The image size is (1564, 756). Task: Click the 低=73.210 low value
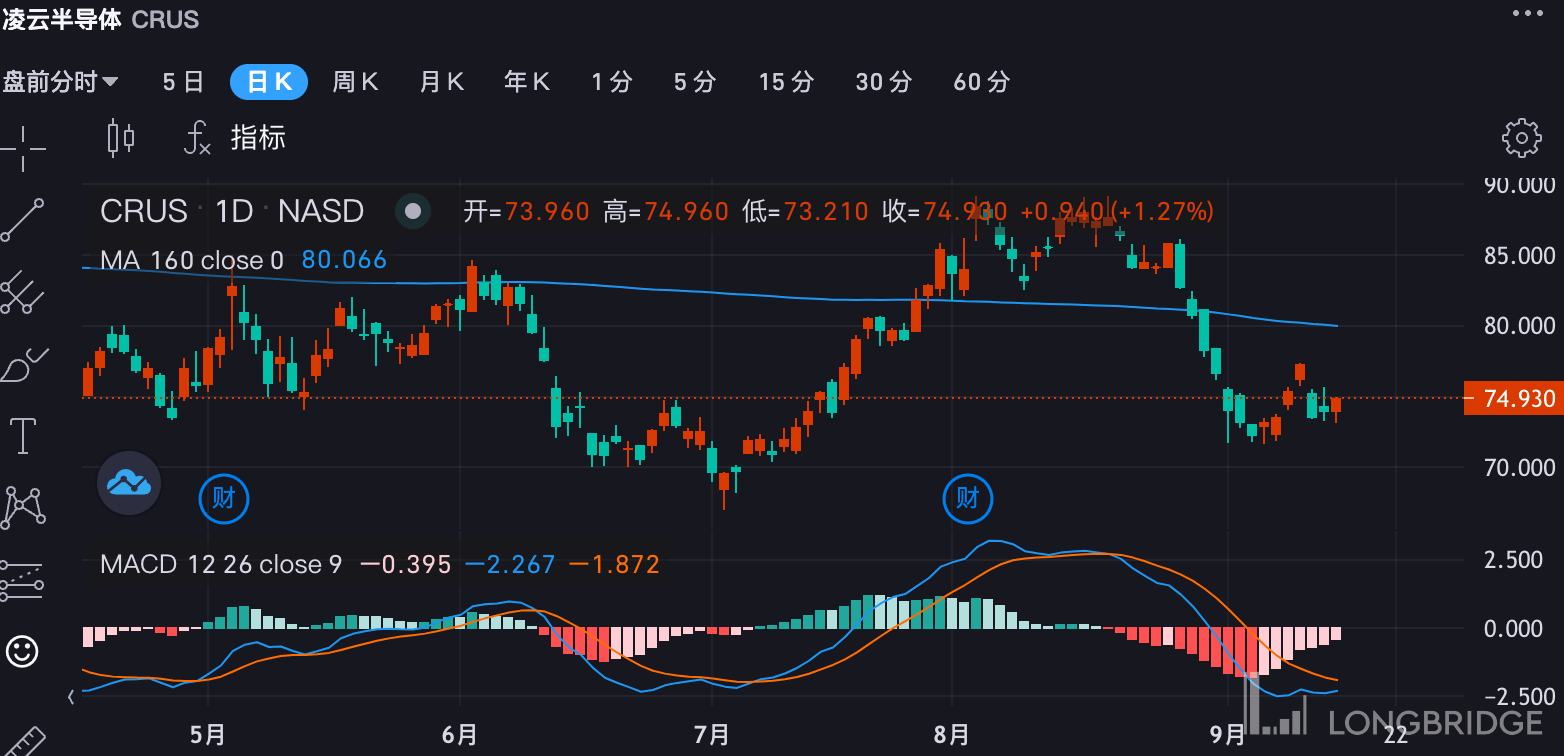[805, 211]
